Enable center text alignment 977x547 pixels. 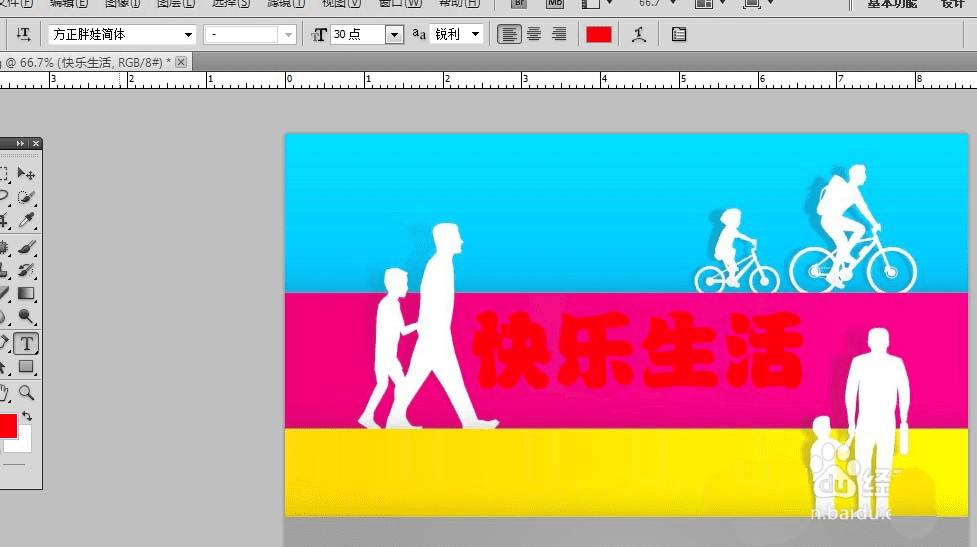[534, 34]
